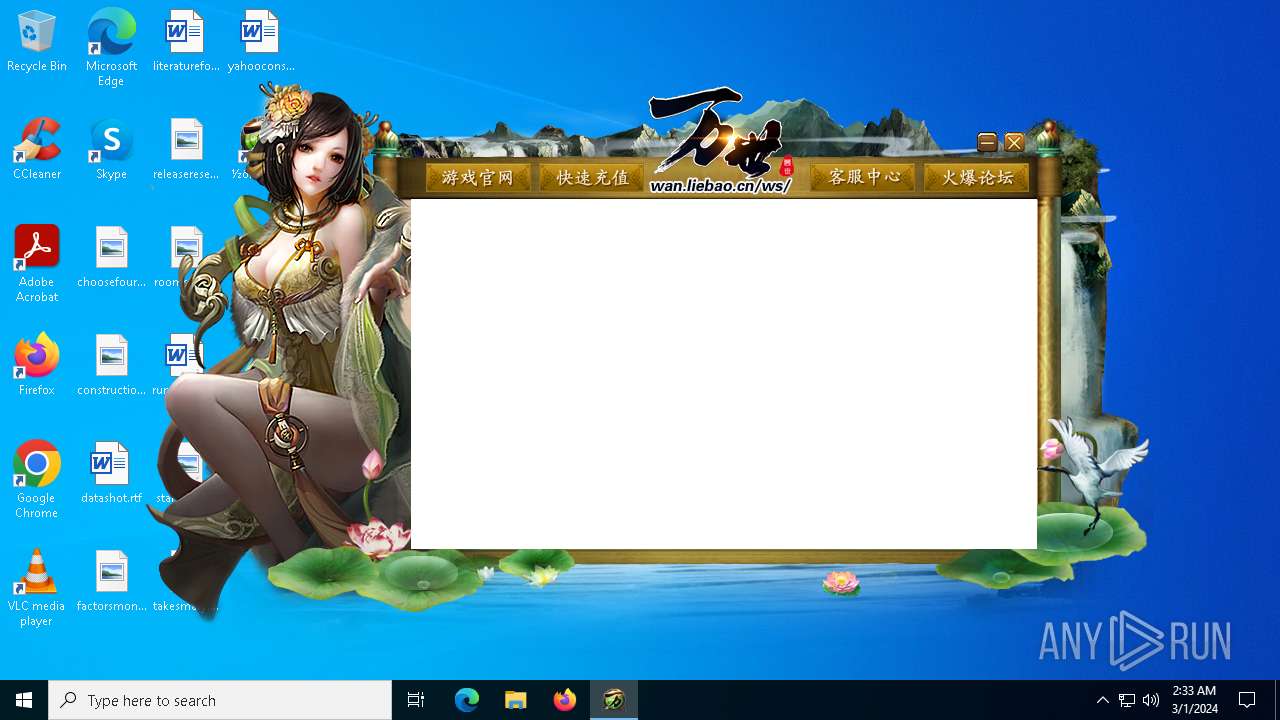Open the 快速充值 quick recharge button
Image resolution: width=1280 pixels, height=720 pixels.
click(592, 178)
